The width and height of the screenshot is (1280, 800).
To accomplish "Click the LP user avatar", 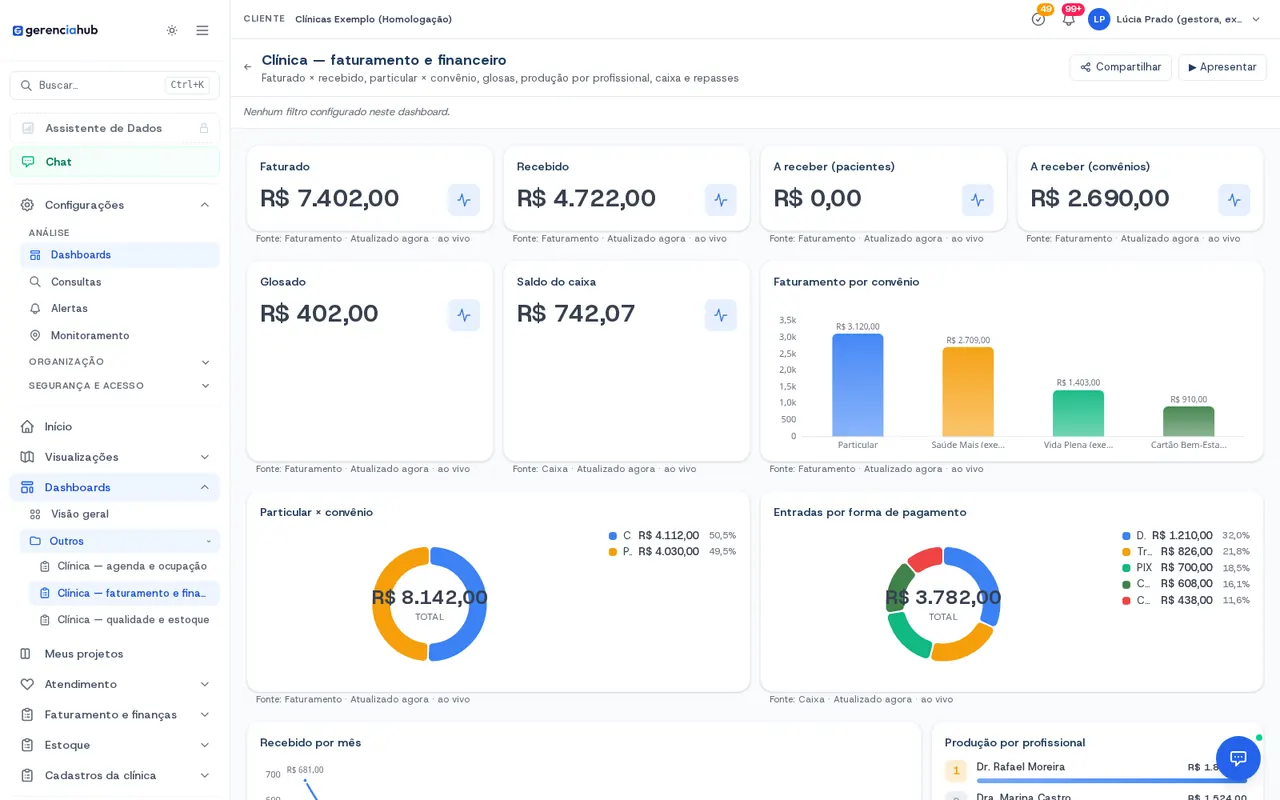I will [x=1099, y=19].
